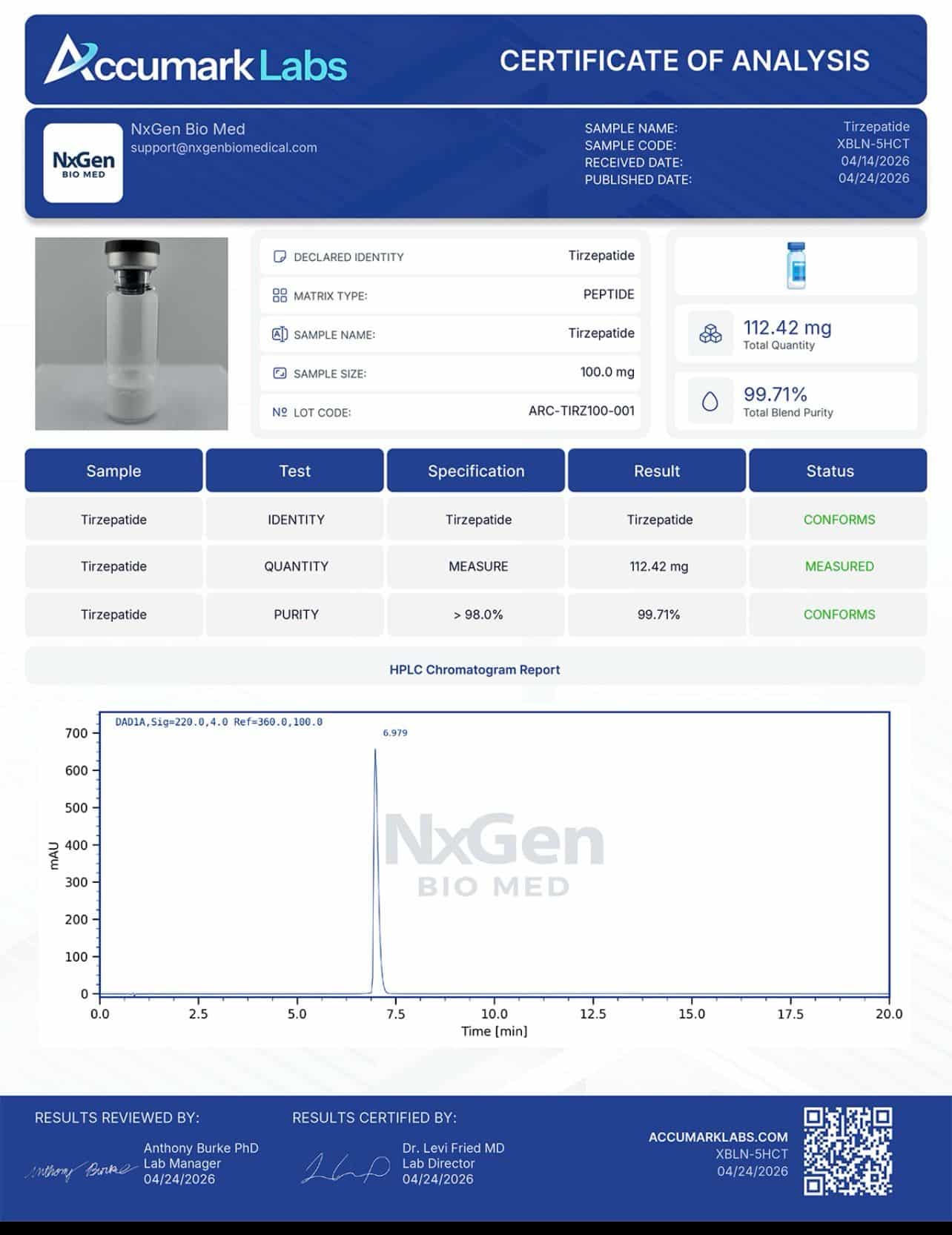Screen dimensions: 952x1235
Task: Click the Sample column header
Action: 113,471
